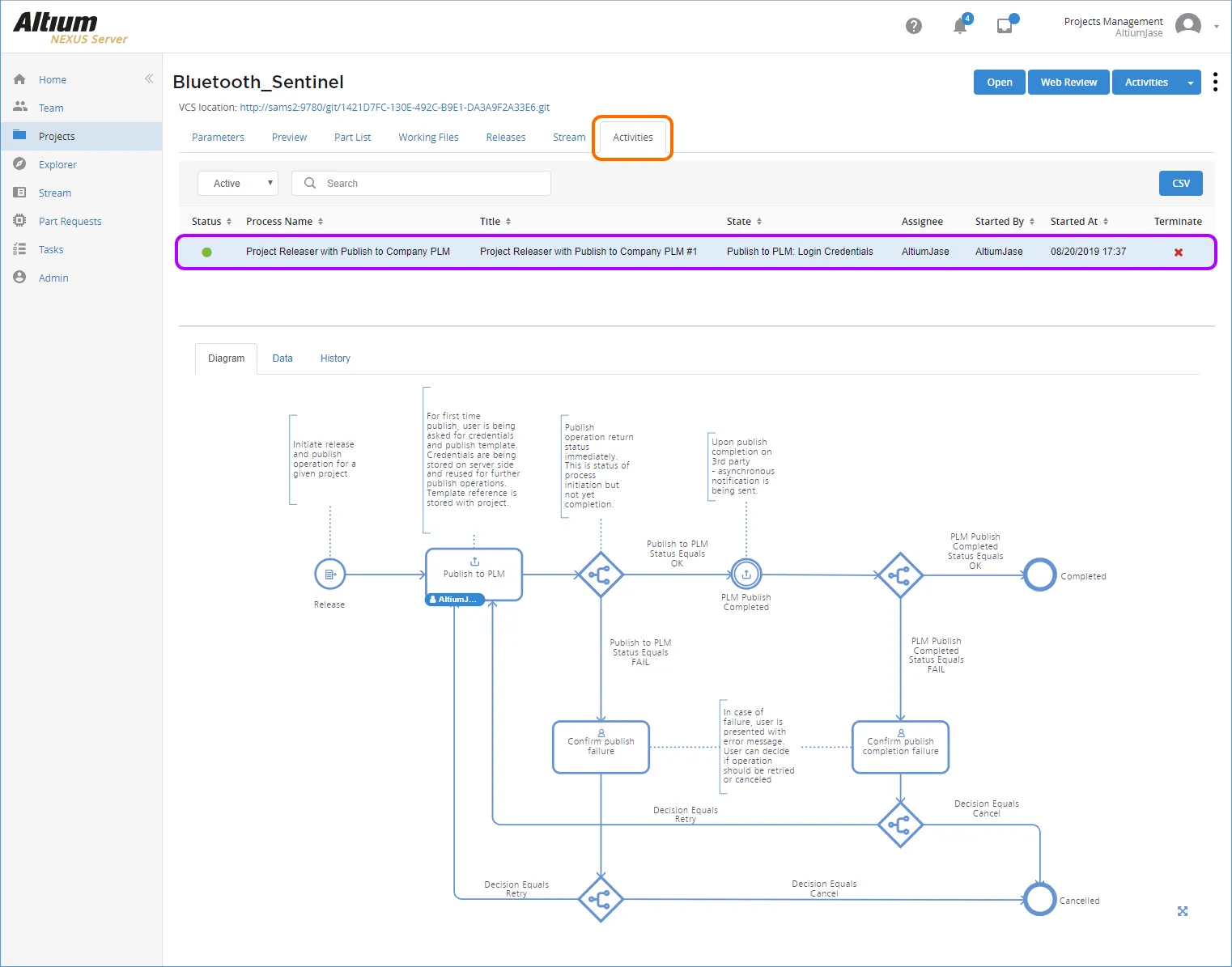
Task: Expand diagram to full screen icon
Action: pyautogui.click(x=1183, y=911)
